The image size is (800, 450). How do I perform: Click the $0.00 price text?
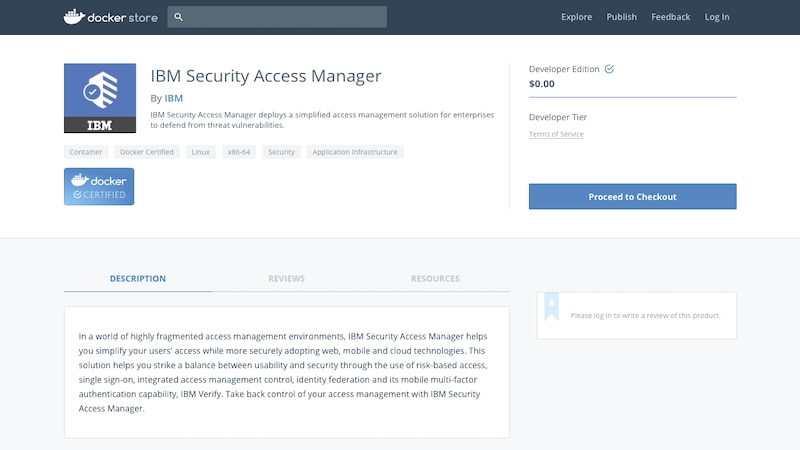(x=542, y=84)
